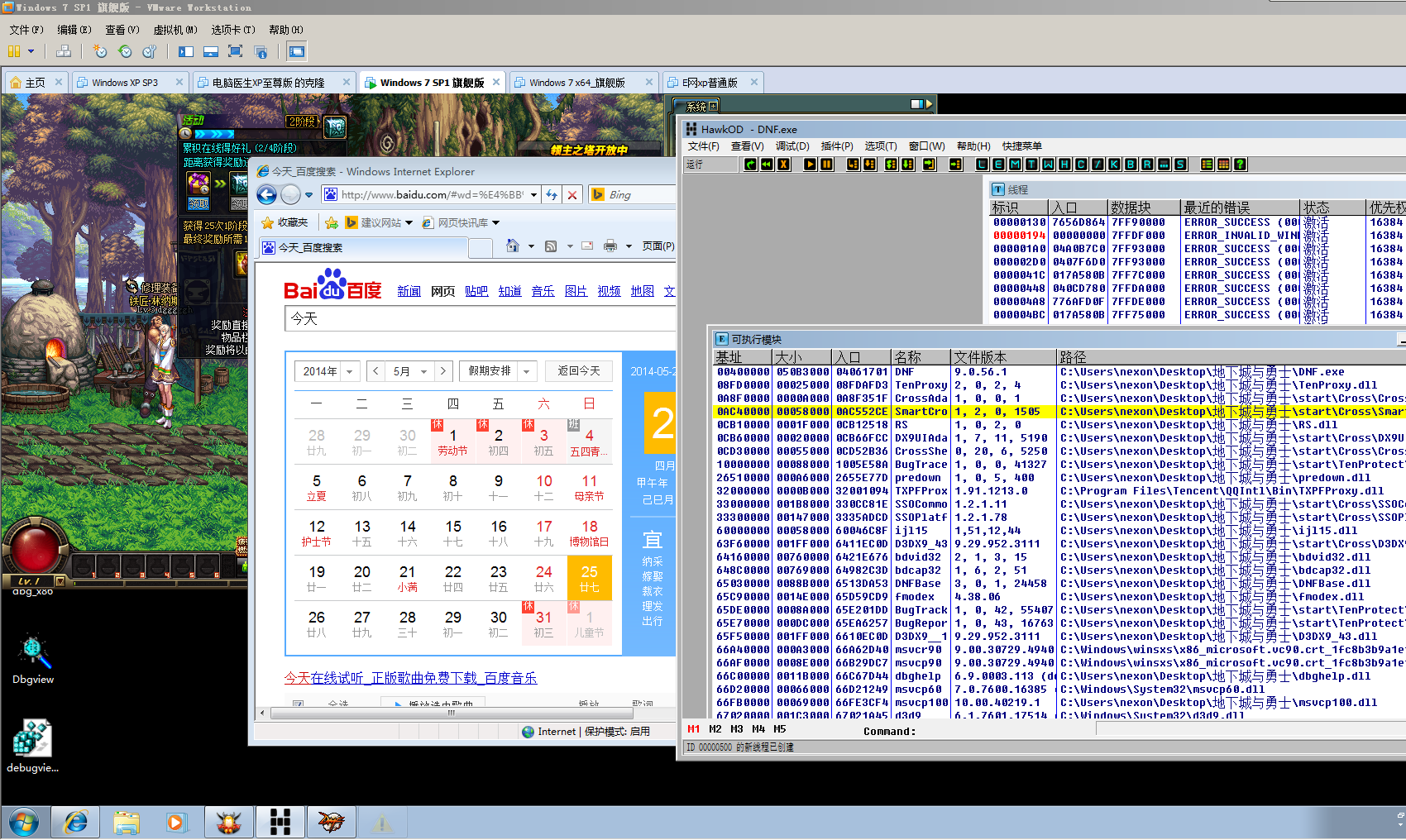Pause the debugged program in HawkOD
This screenshot has height=840, width=1406.
826,165
